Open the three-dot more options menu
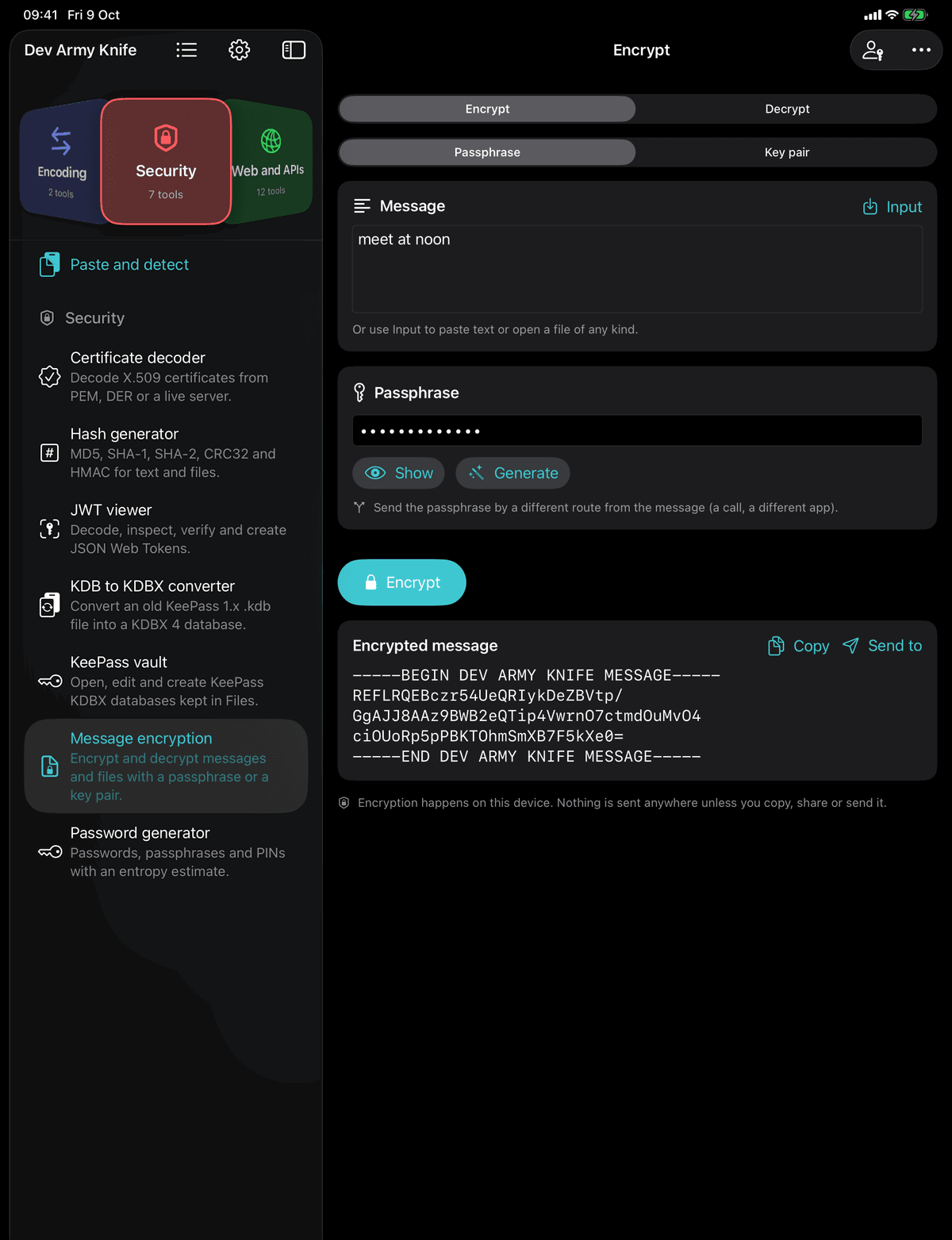 [x=921, y=50]
